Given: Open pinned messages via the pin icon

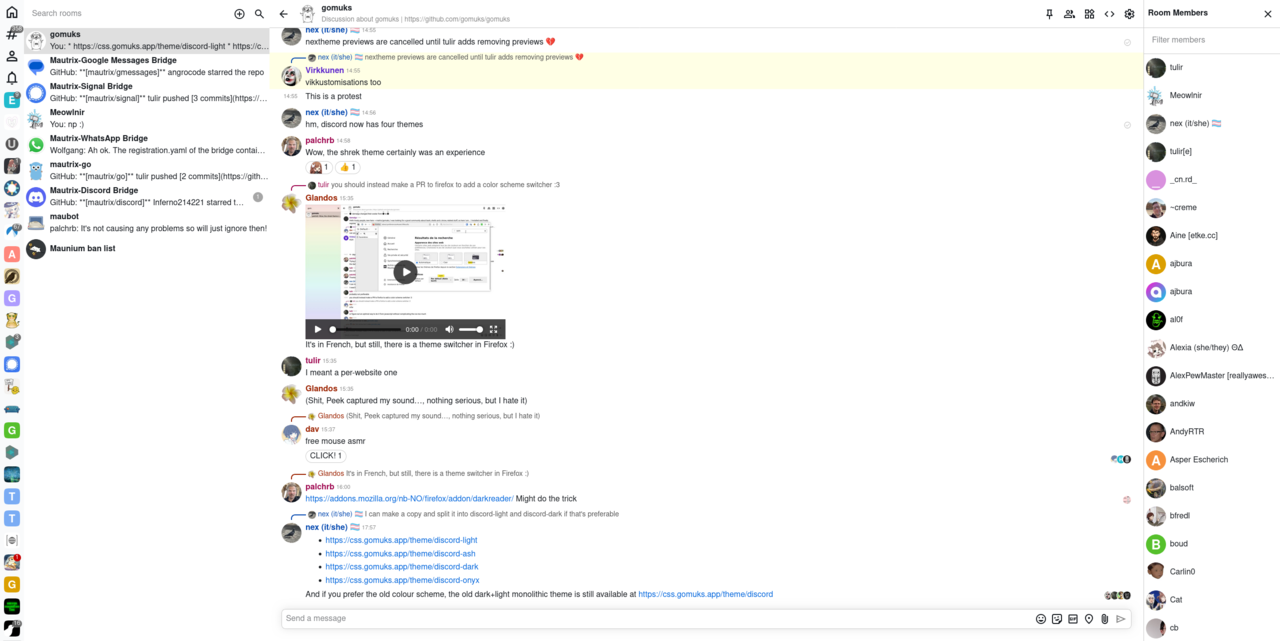Looking at the screenshot, I should coord(1049,14).
